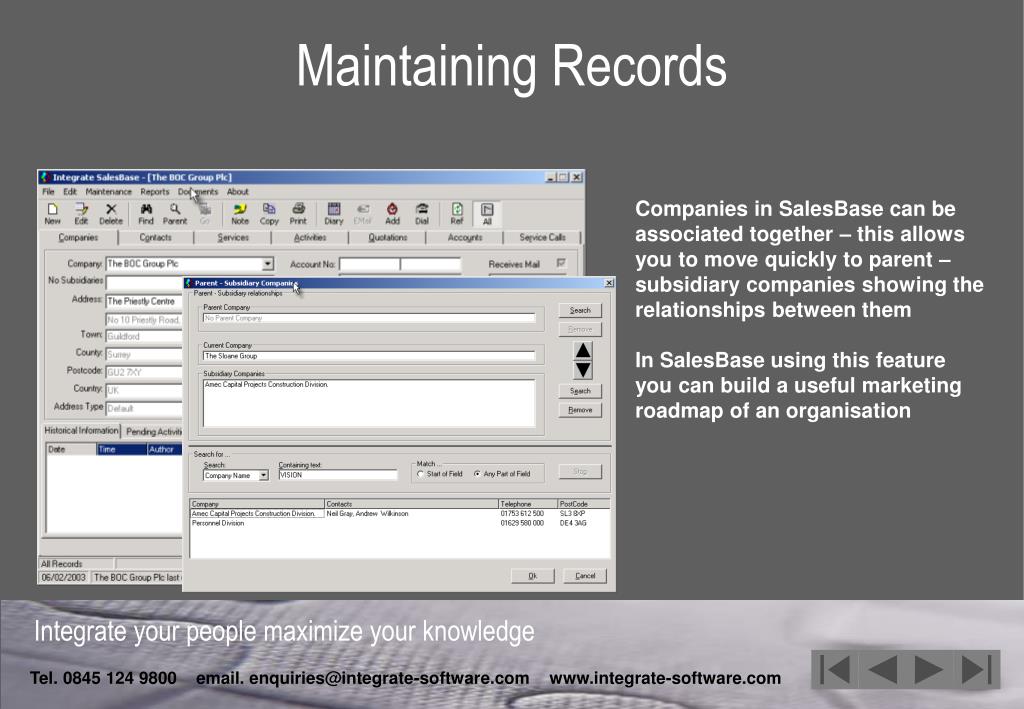Open Find with the binoculars icon

coord(146,213)
